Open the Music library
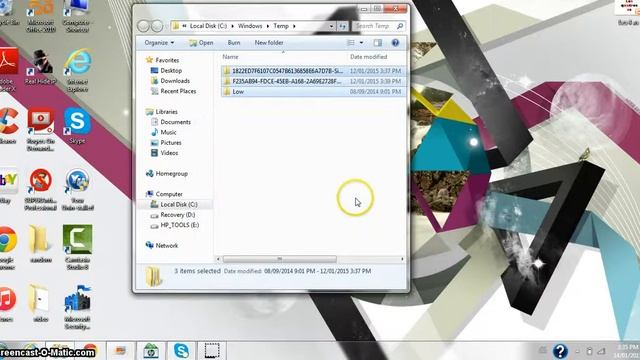 coord(168,132)
